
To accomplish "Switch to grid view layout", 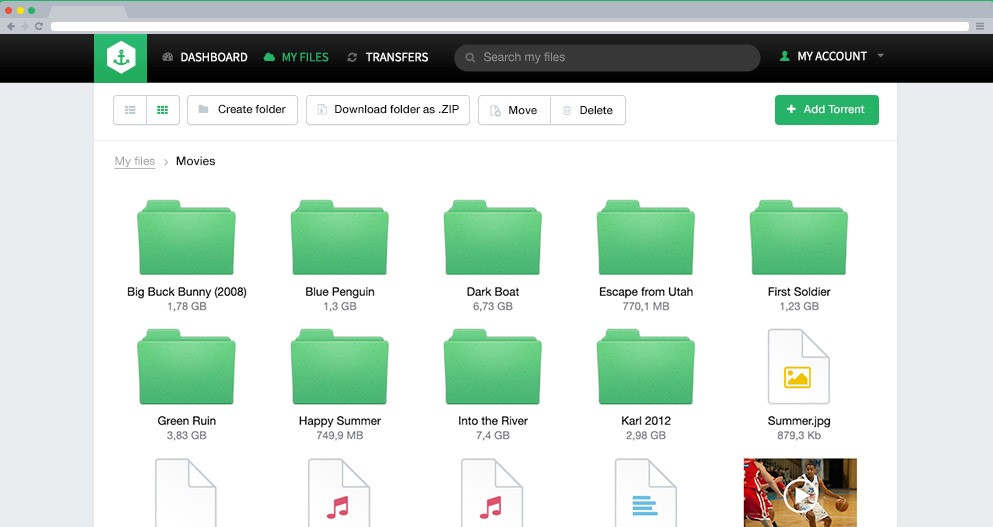I will click(163, 110).
